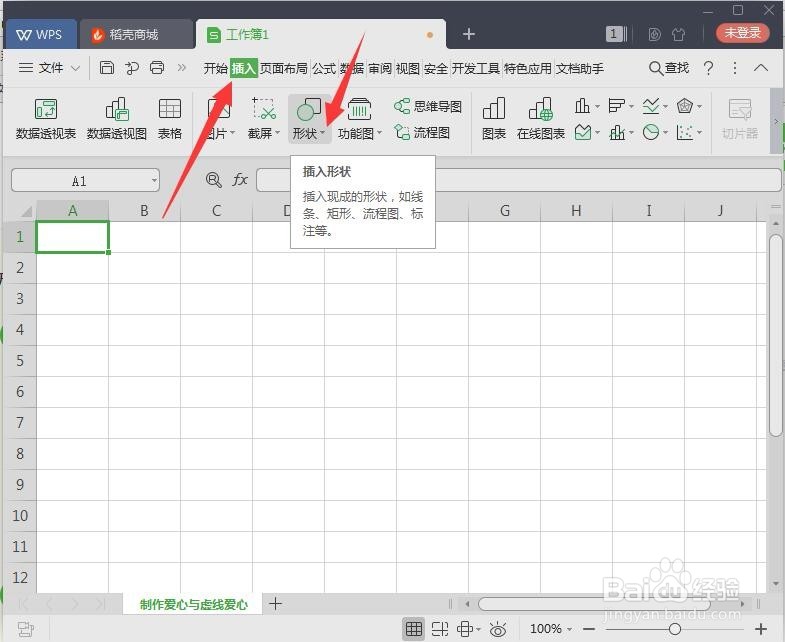This screenshot has width=785, height=642.
Task: Click the magnifier icon beside fx
Action: 214,179
